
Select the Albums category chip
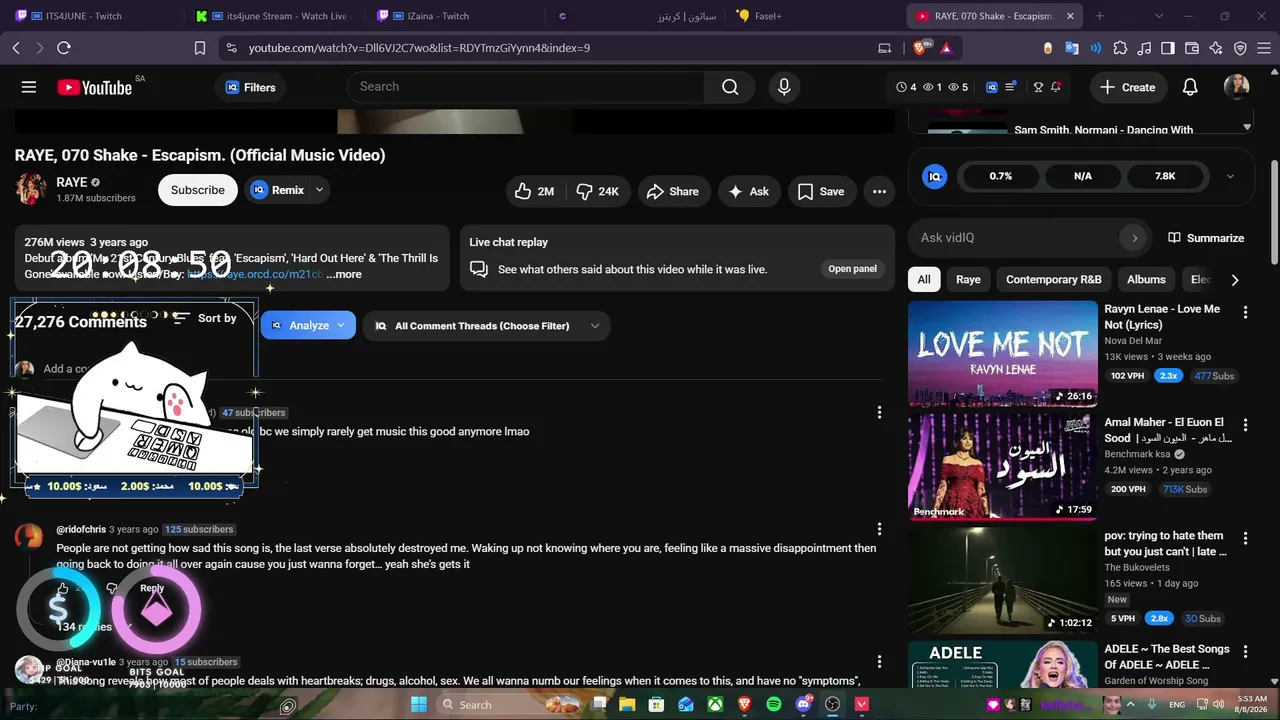click(1146, 280)
